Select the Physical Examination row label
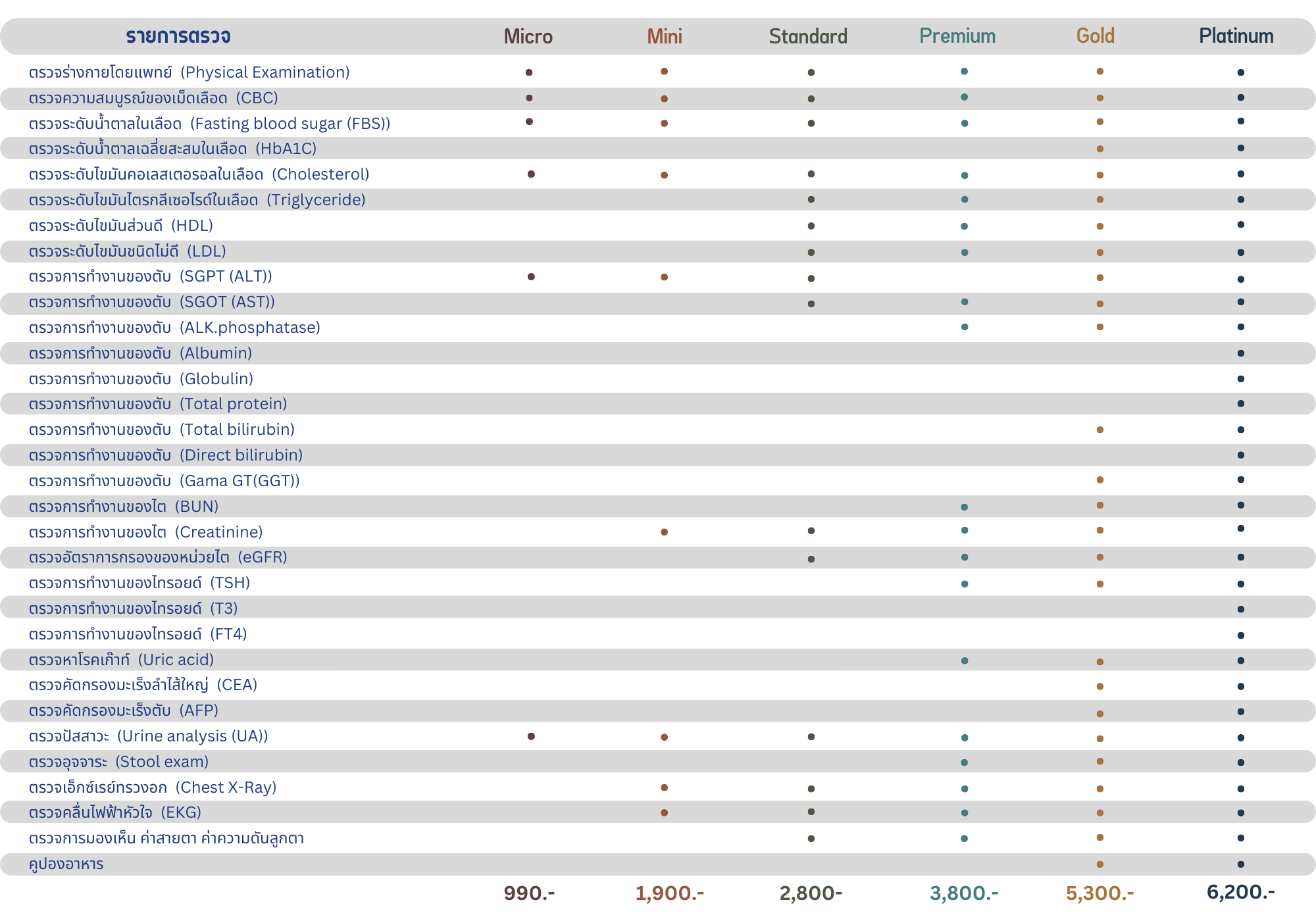The image size is (1316, 921). (x=190, y=72)
